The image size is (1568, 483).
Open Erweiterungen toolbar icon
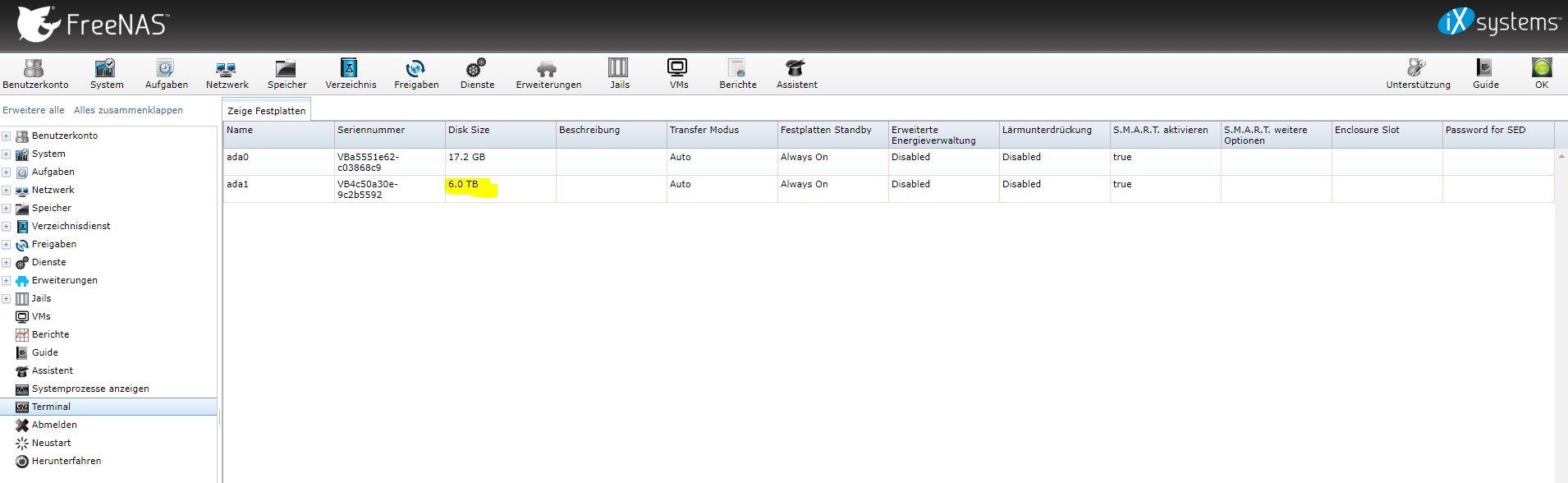tap(548, 74)
